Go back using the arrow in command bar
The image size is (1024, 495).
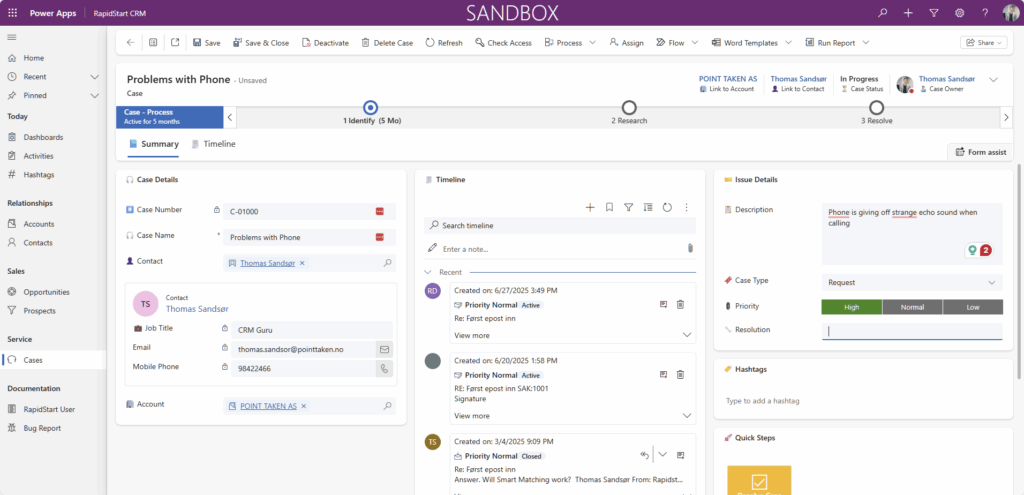pos(131,42)
